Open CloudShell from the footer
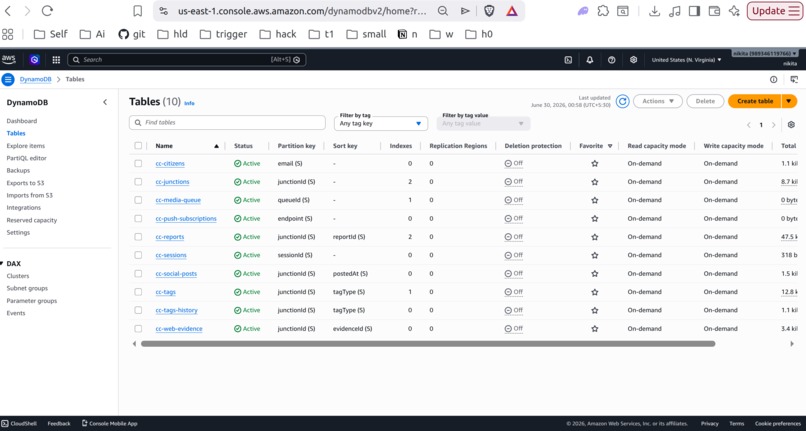Screen dimensions: 806x431 (x=19, y=424)
